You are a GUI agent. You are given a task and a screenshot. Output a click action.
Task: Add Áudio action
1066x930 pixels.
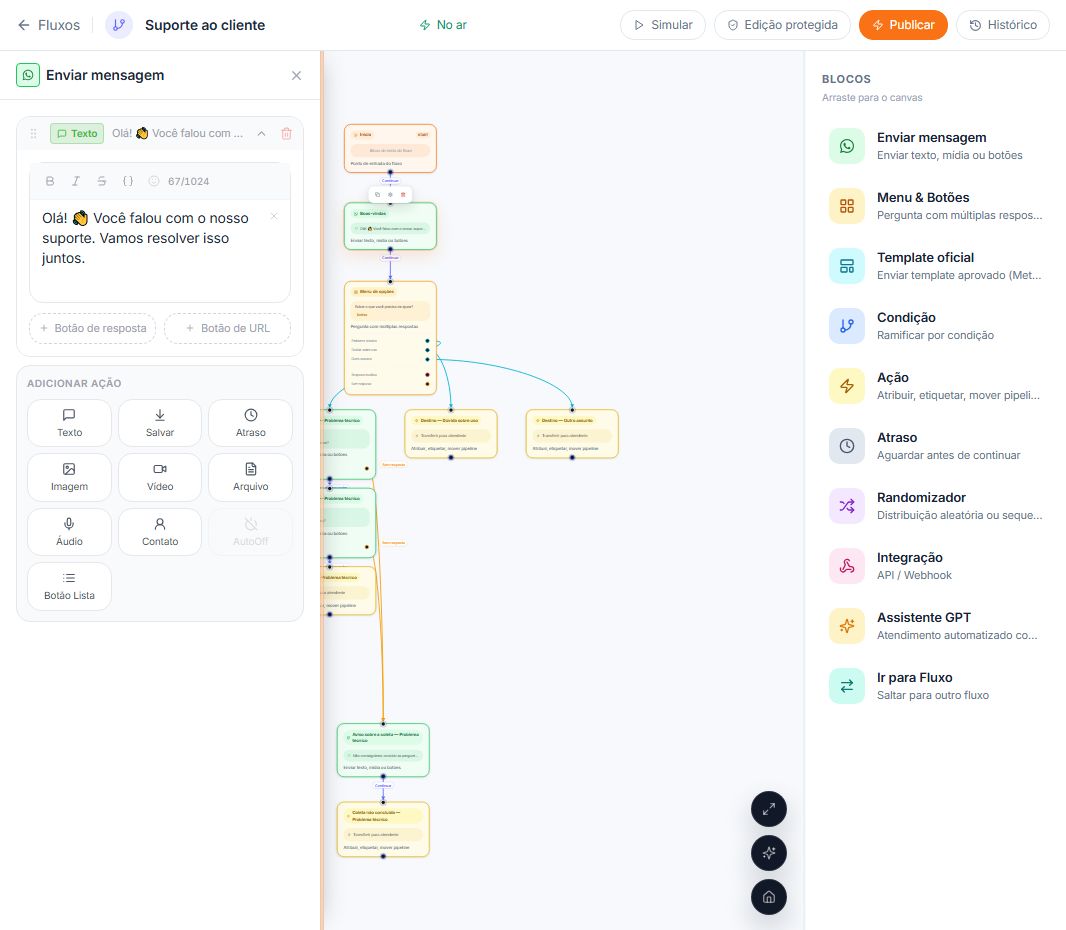[x=69, y=532]
